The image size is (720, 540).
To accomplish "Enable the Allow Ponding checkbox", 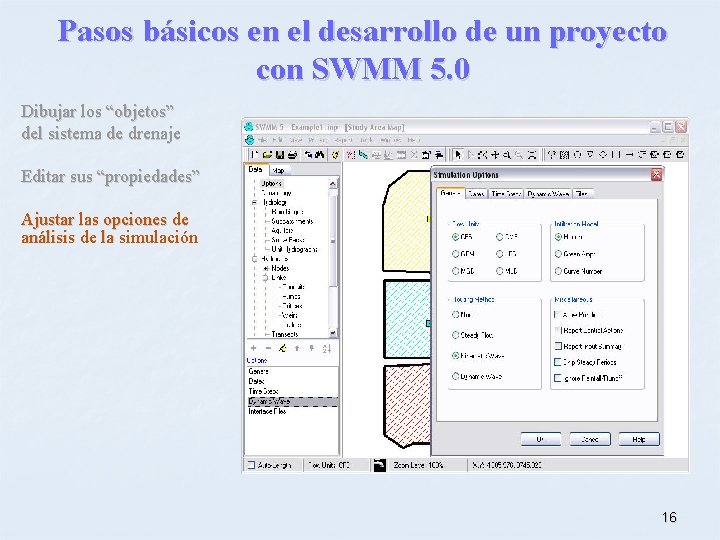I will [x=558, y=315].
